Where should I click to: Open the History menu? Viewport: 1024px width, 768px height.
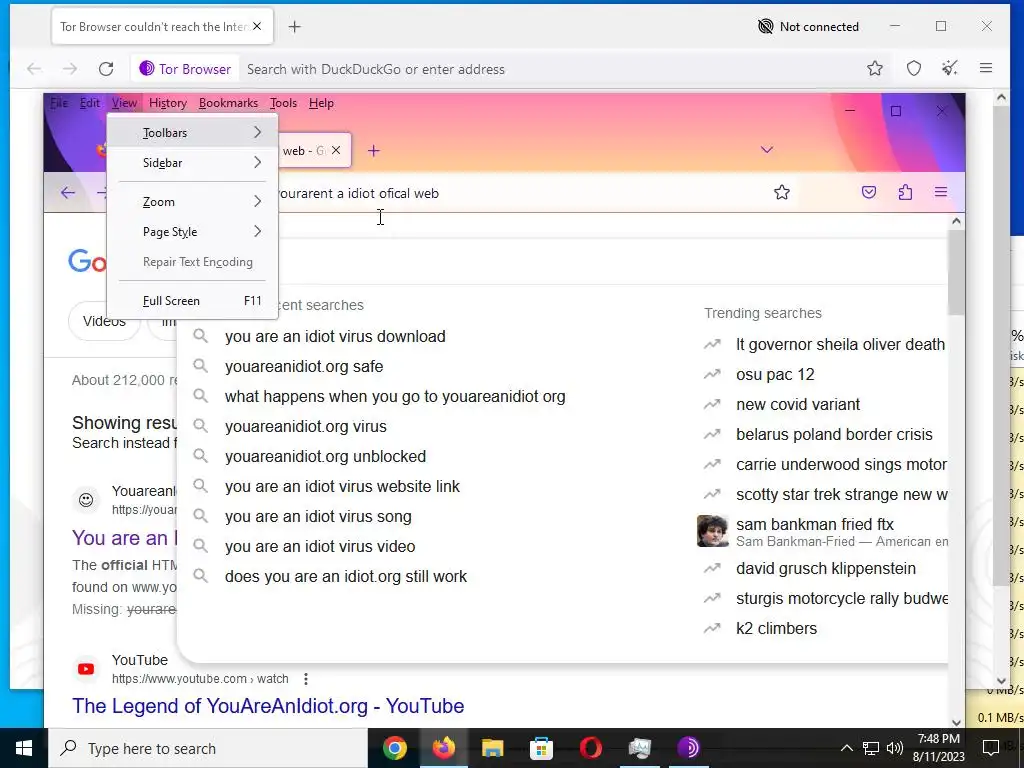168,103
